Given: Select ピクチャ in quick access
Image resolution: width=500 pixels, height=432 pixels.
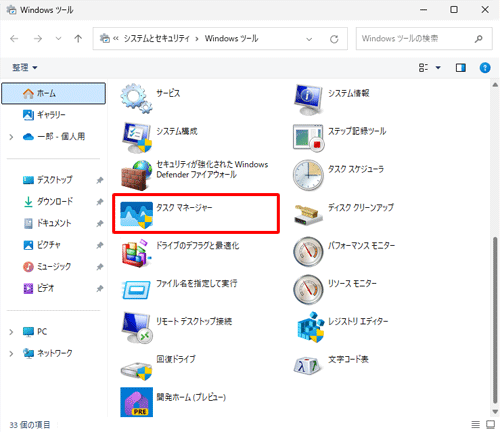Looking at the screenshot, I should click(54, 245).
